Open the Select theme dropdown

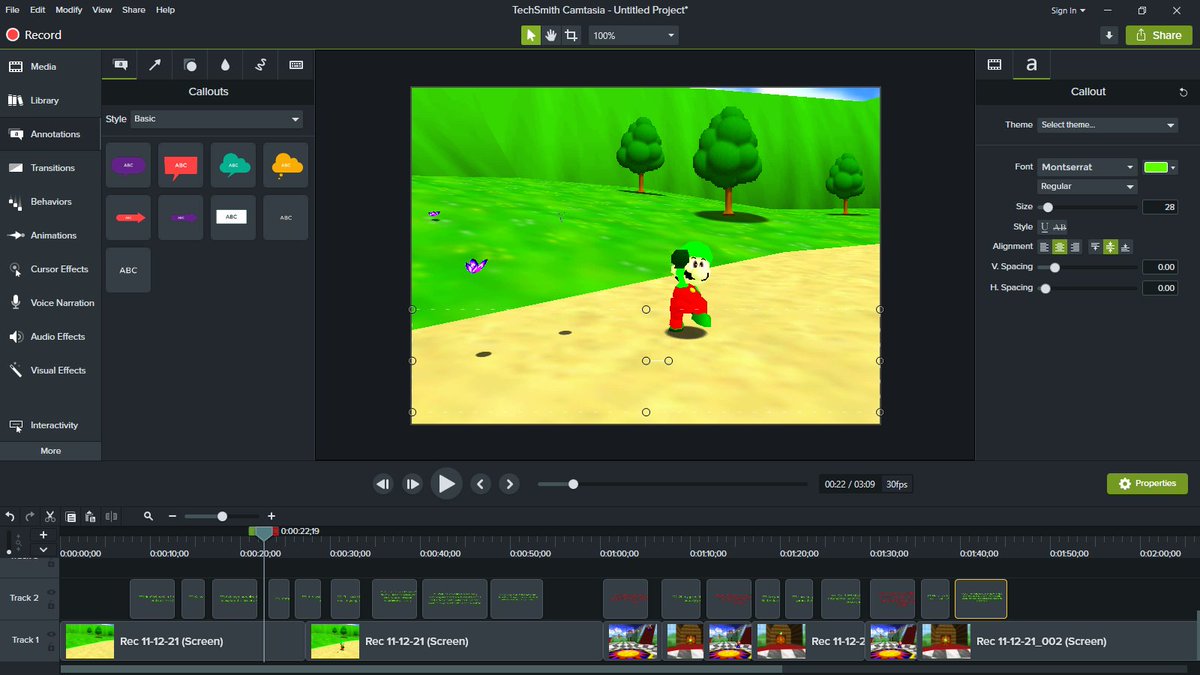[x=1107, y=125]
